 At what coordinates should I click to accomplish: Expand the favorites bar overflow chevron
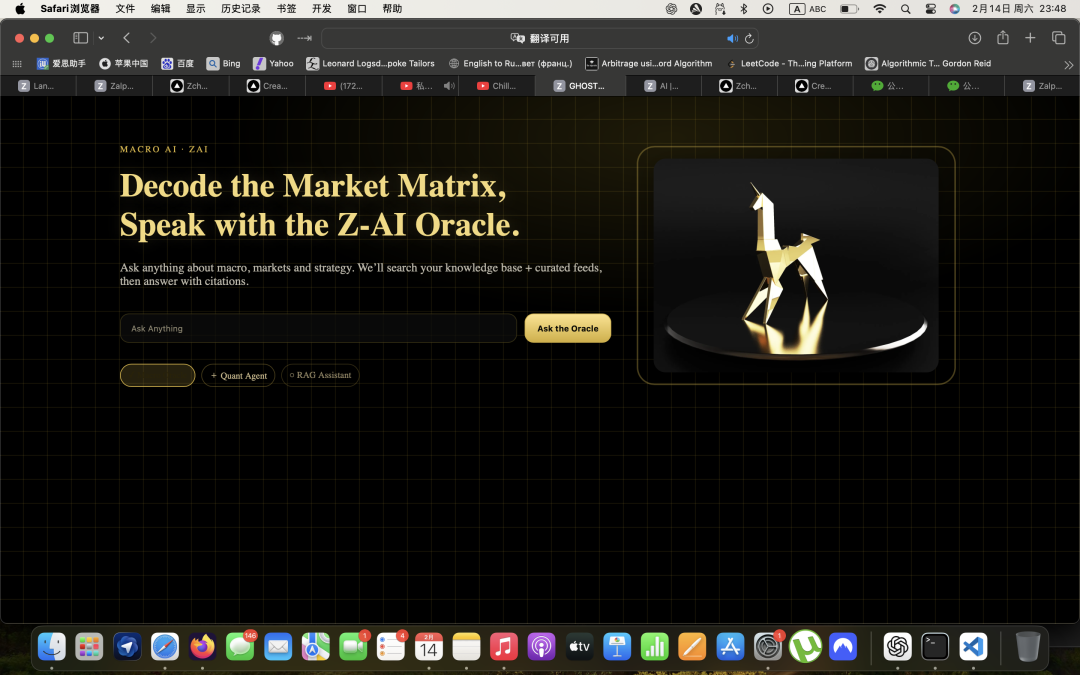click(x=1068, y=64)
